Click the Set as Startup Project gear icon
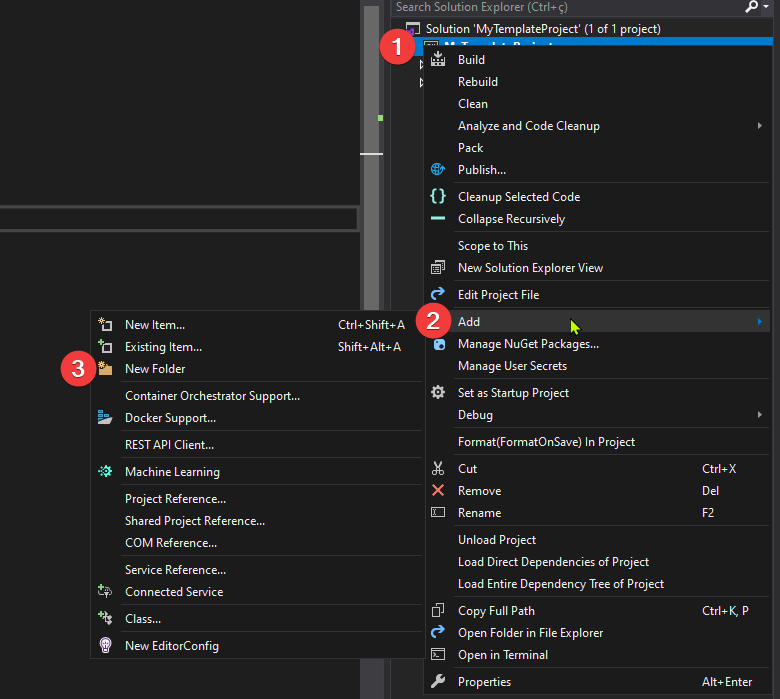780x699 pixels. pyautogui.click(x=438, y=392)
